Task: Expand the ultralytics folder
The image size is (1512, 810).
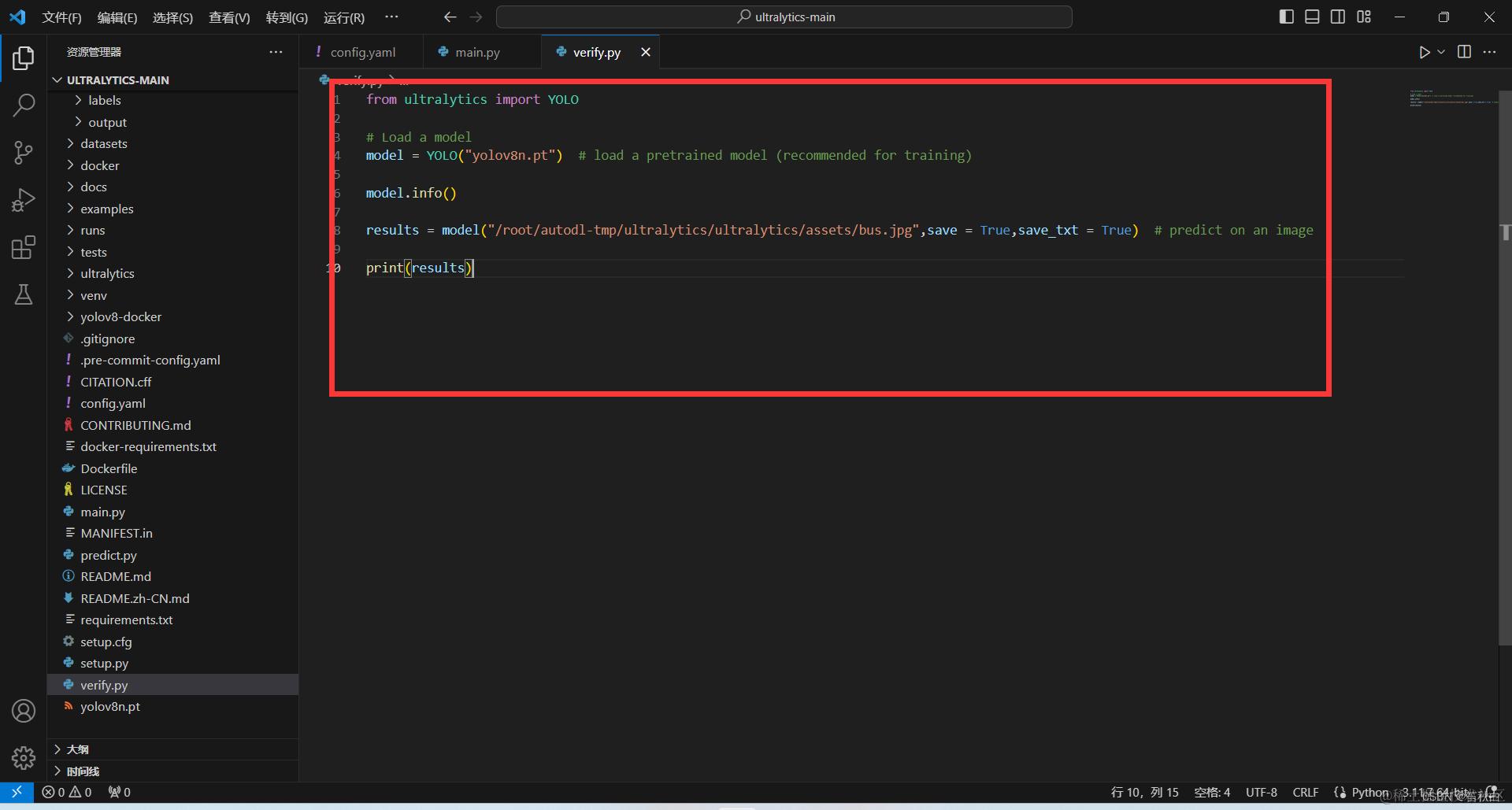Action: (x=172, y=274)
